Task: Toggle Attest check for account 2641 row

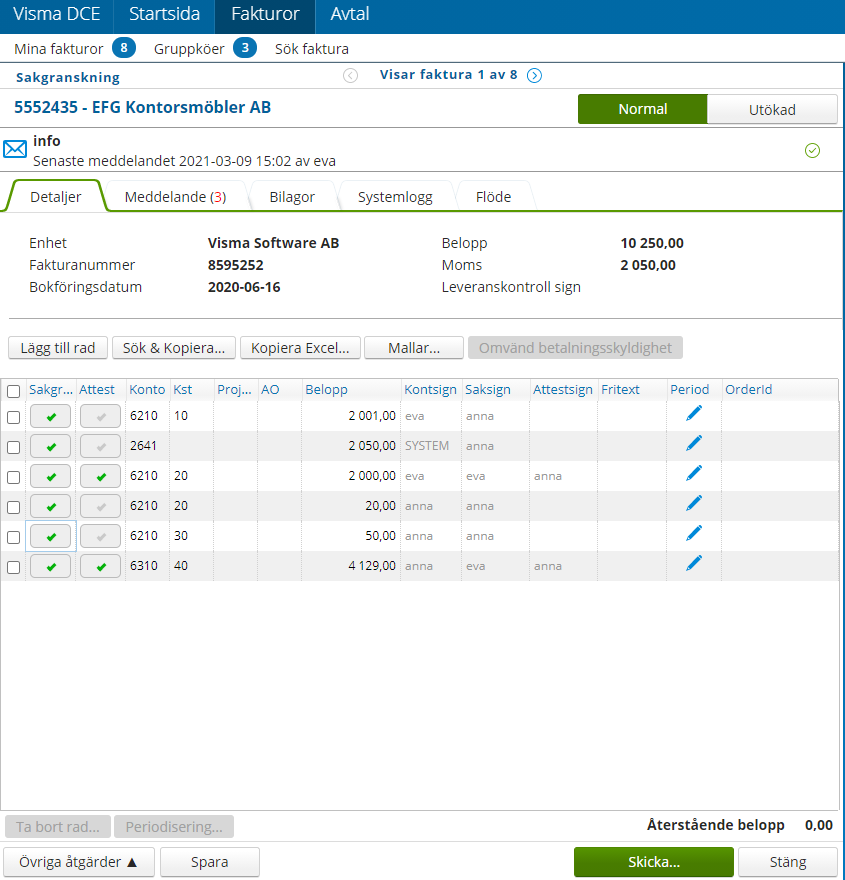Action: [100, 446]
